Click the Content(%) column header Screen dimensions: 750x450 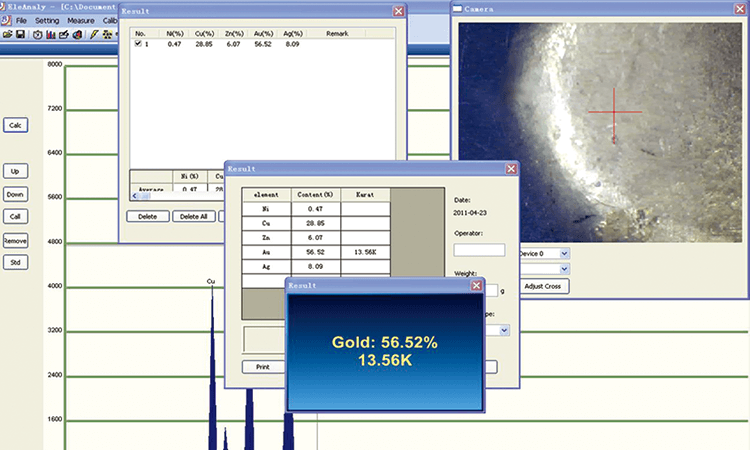click(316, 195)
